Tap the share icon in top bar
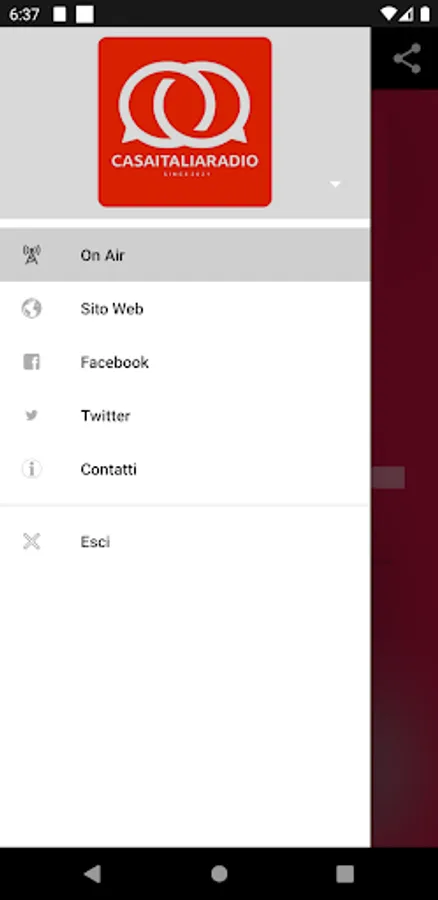This screenshot has width=438, height=900. coord(407,59)
